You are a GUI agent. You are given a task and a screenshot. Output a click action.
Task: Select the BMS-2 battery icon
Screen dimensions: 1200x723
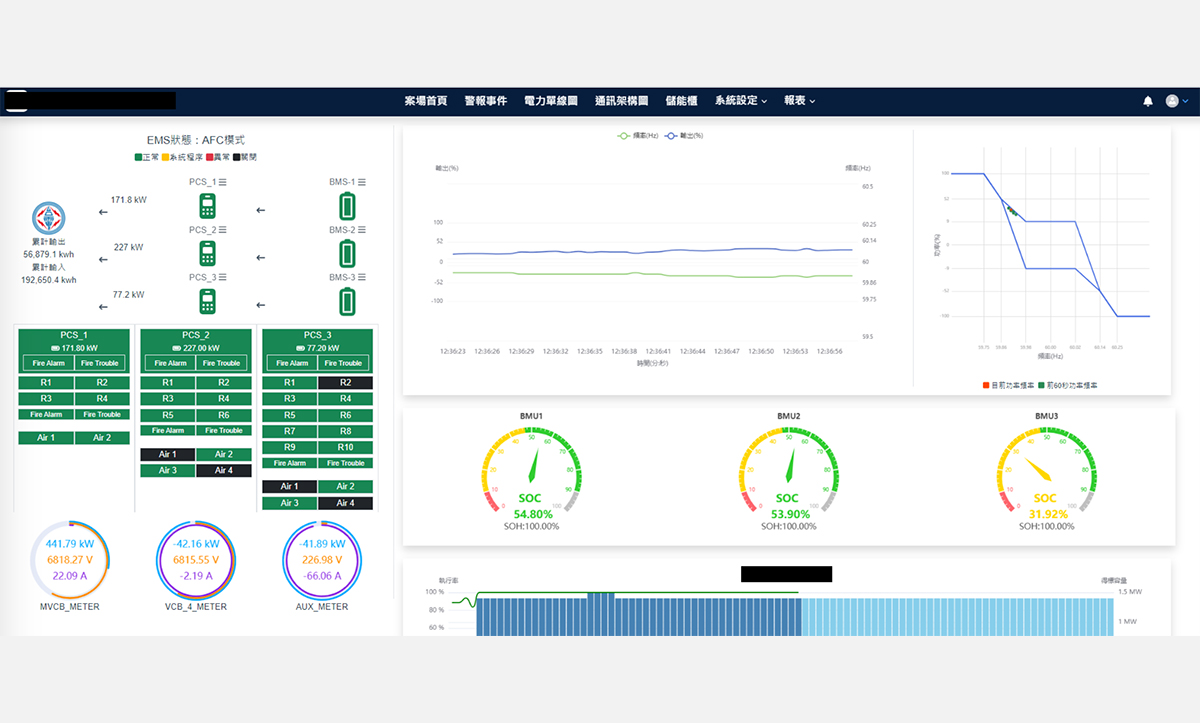pos(346,253)
